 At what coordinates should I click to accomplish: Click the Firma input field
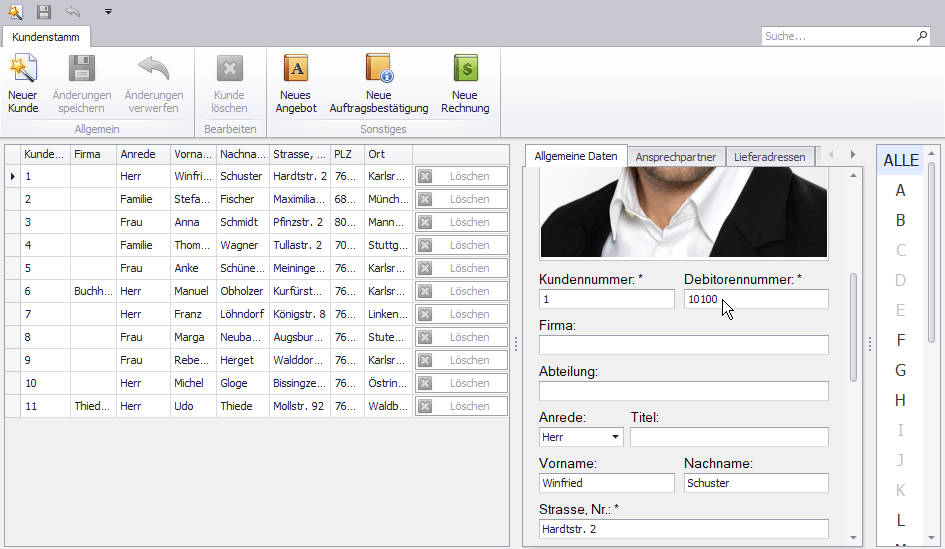point(683,345)
